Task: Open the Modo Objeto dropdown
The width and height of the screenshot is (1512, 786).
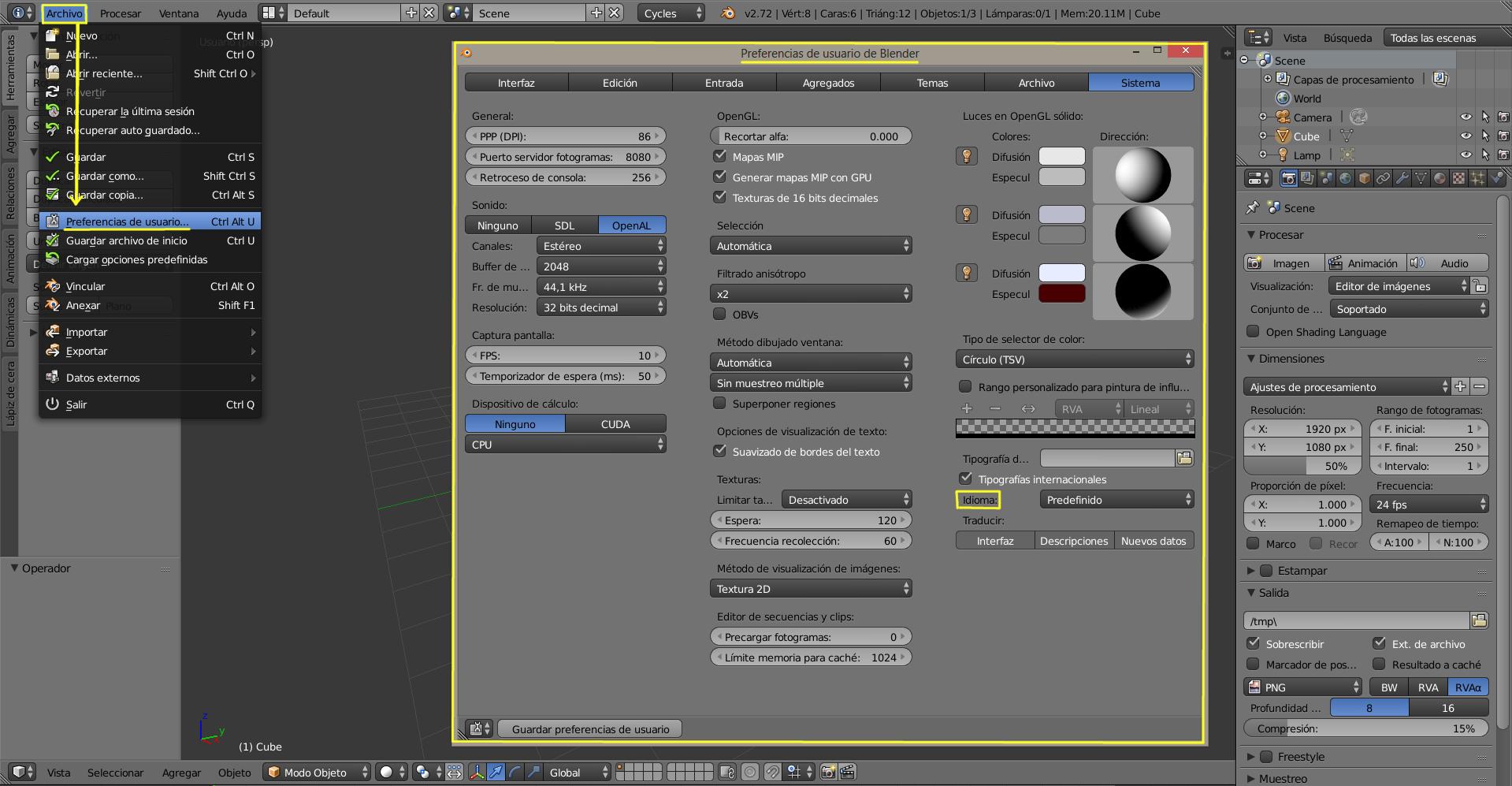Action: pos(318,772)
